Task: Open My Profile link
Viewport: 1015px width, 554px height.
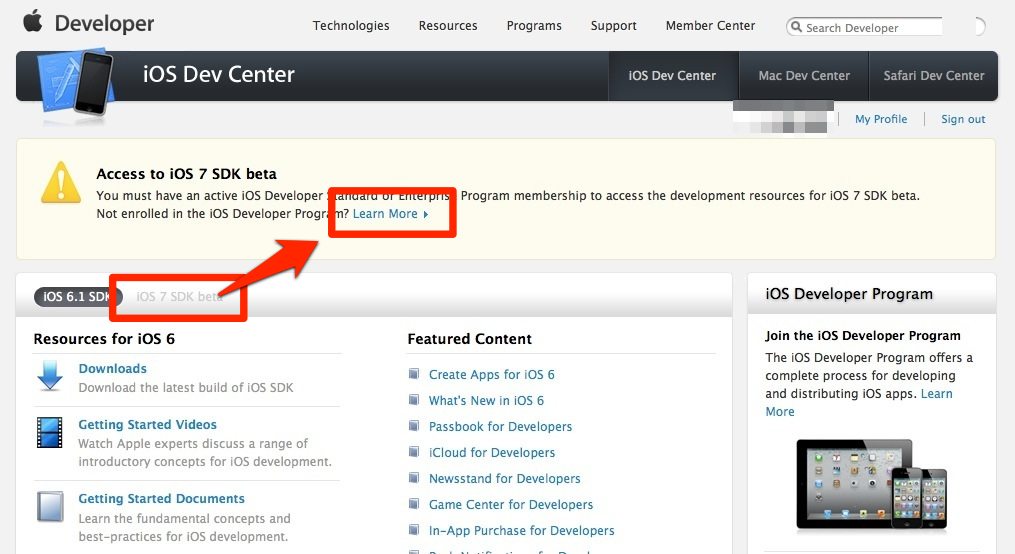Action: point(881,119)
